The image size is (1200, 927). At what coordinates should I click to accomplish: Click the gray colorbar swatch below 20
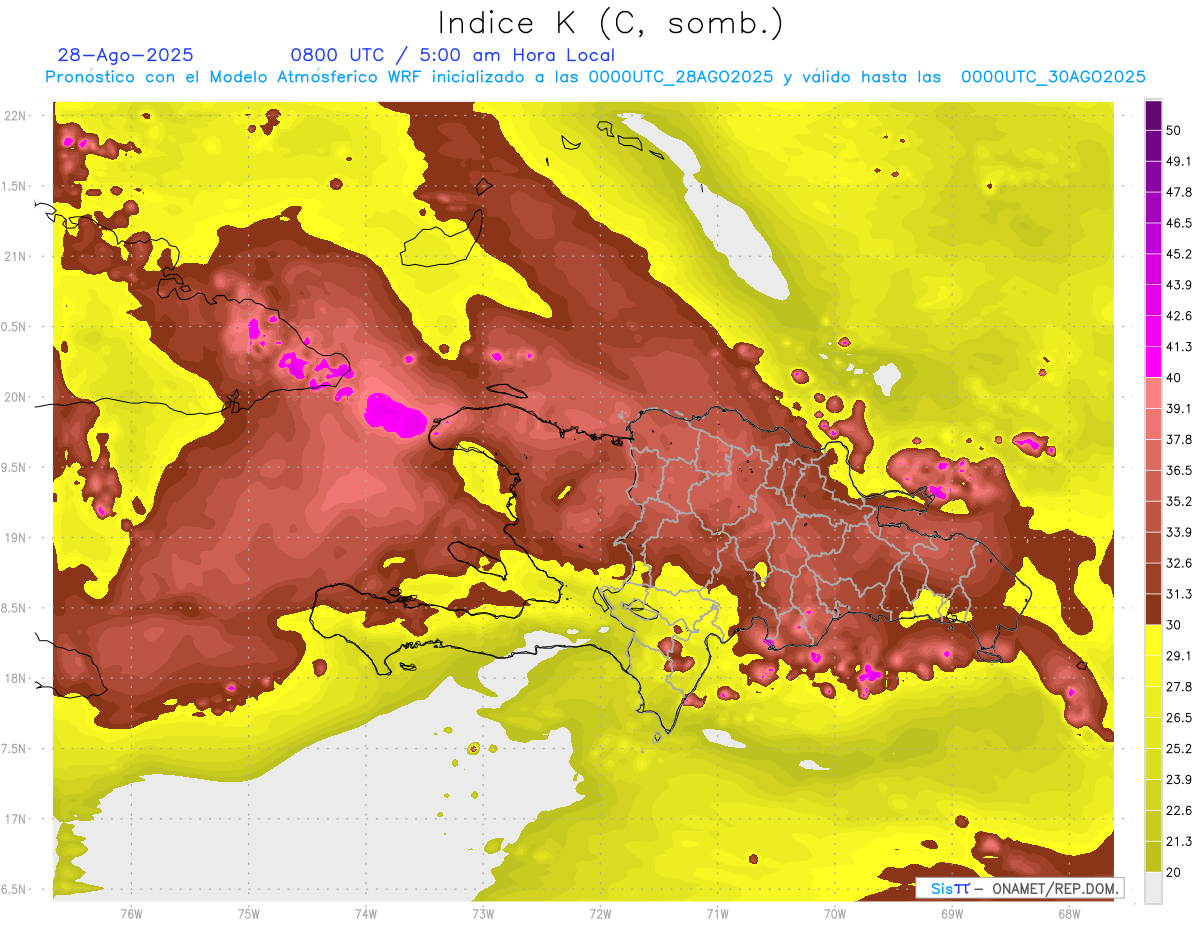pos(1153,888)
